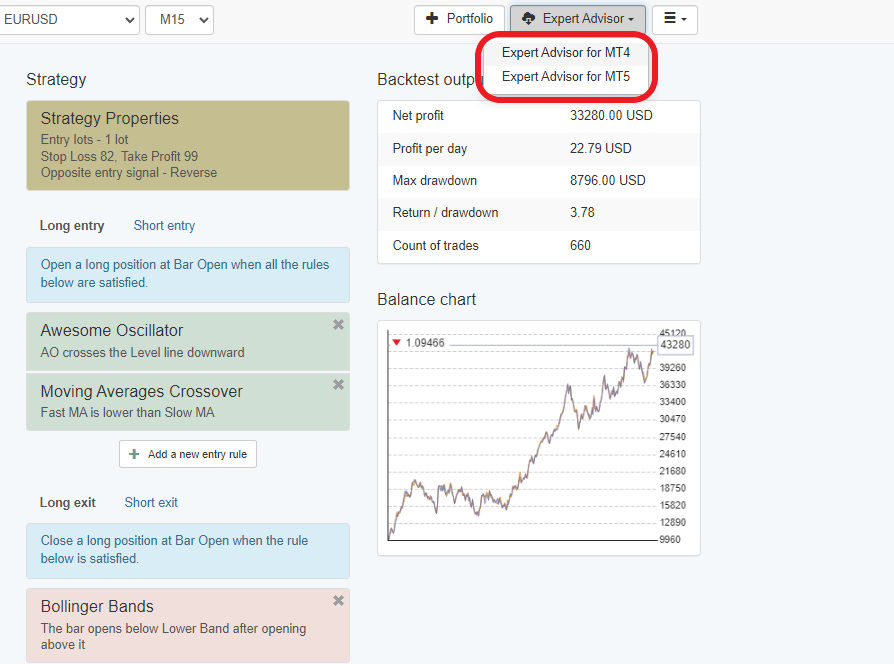This screenshot has width=894, height=664.
Task: Open the hamburger menu button
Action: (x=674, y=19)
